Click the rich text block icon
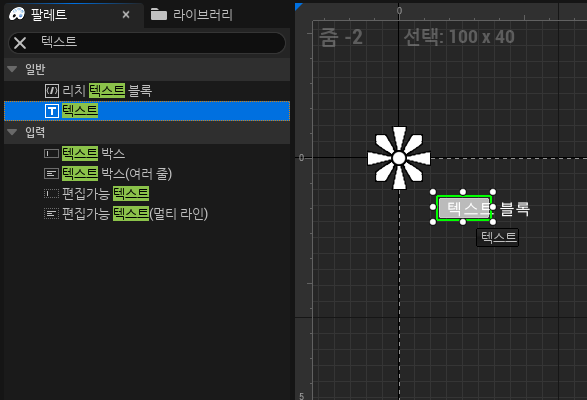Image resolution: width=587 pixels, height=400 pixels. pyautogui.click(x=52, y=91)
